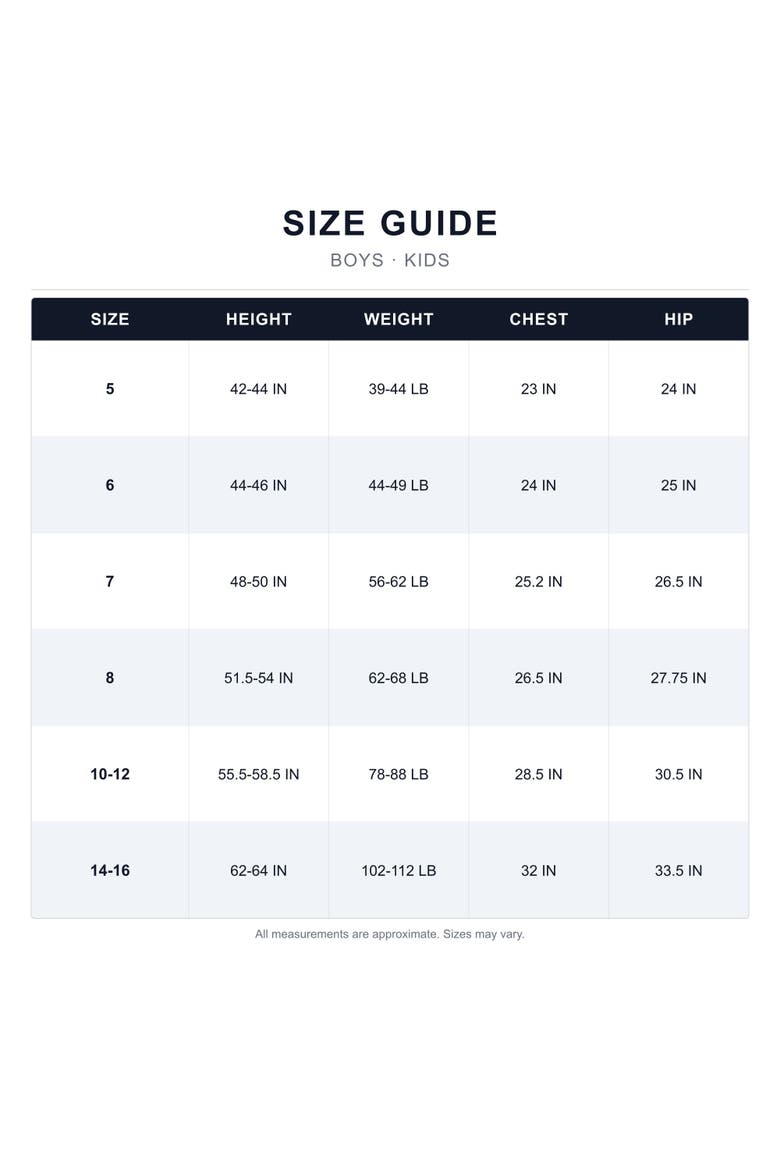This screenshot has width=780, height=1170.
Task: Select the HIP column header
Action: [x=678, y=319]
